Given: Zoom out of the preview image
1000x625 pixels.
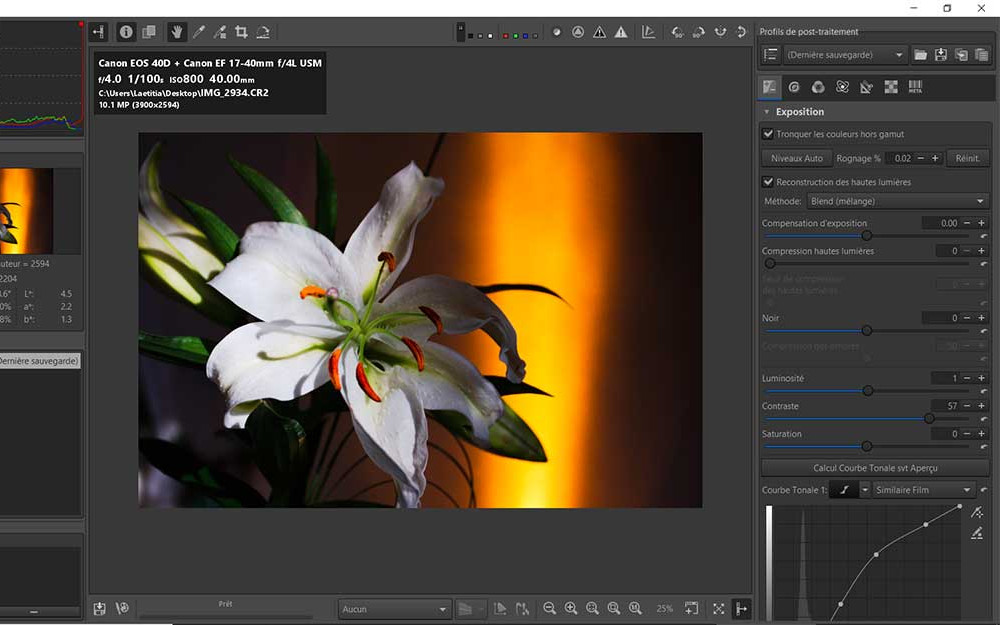Looking at the screenshot, I should click(x=549, y=608).
